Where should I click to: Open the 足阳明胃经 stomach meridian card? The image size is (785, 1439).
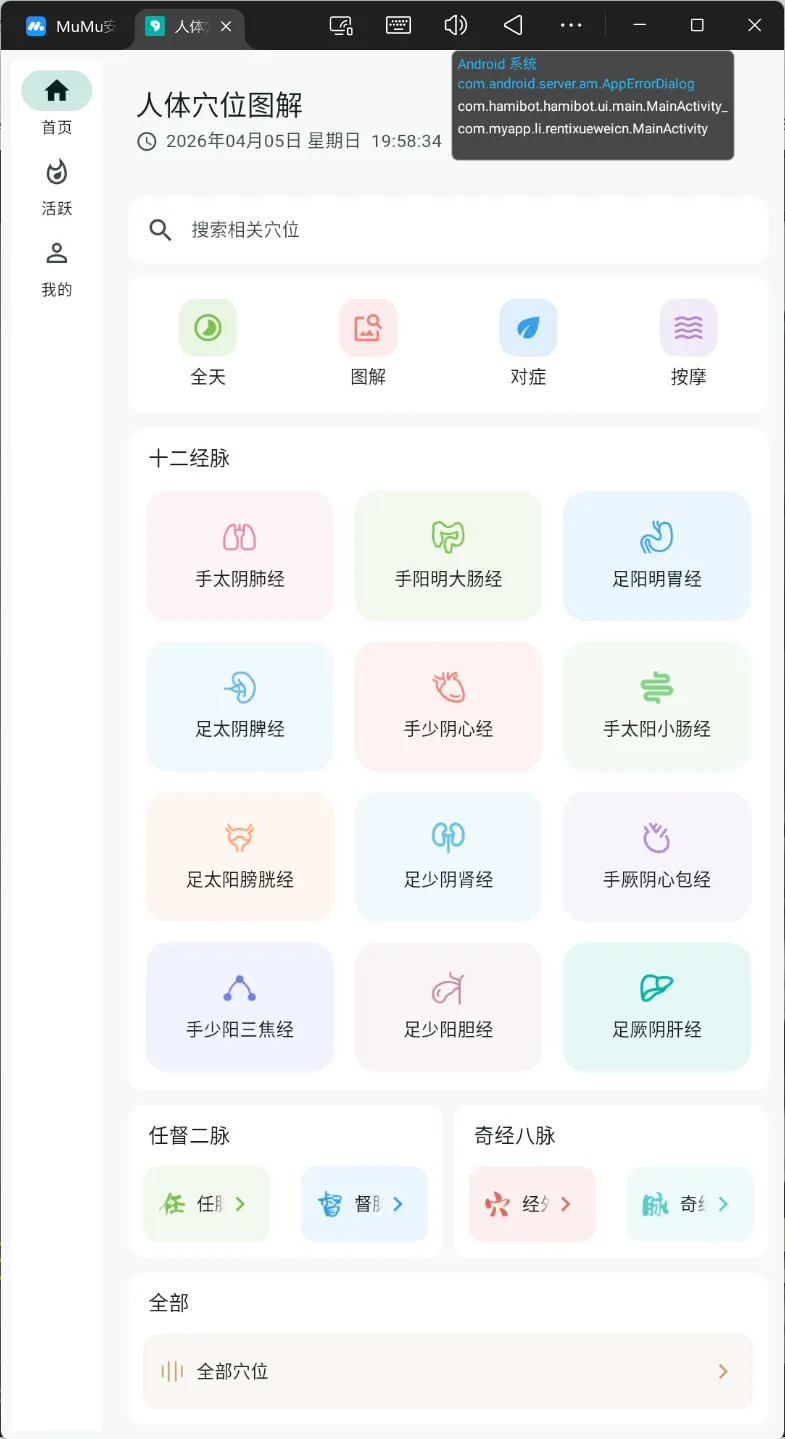[x=657, y=556]
